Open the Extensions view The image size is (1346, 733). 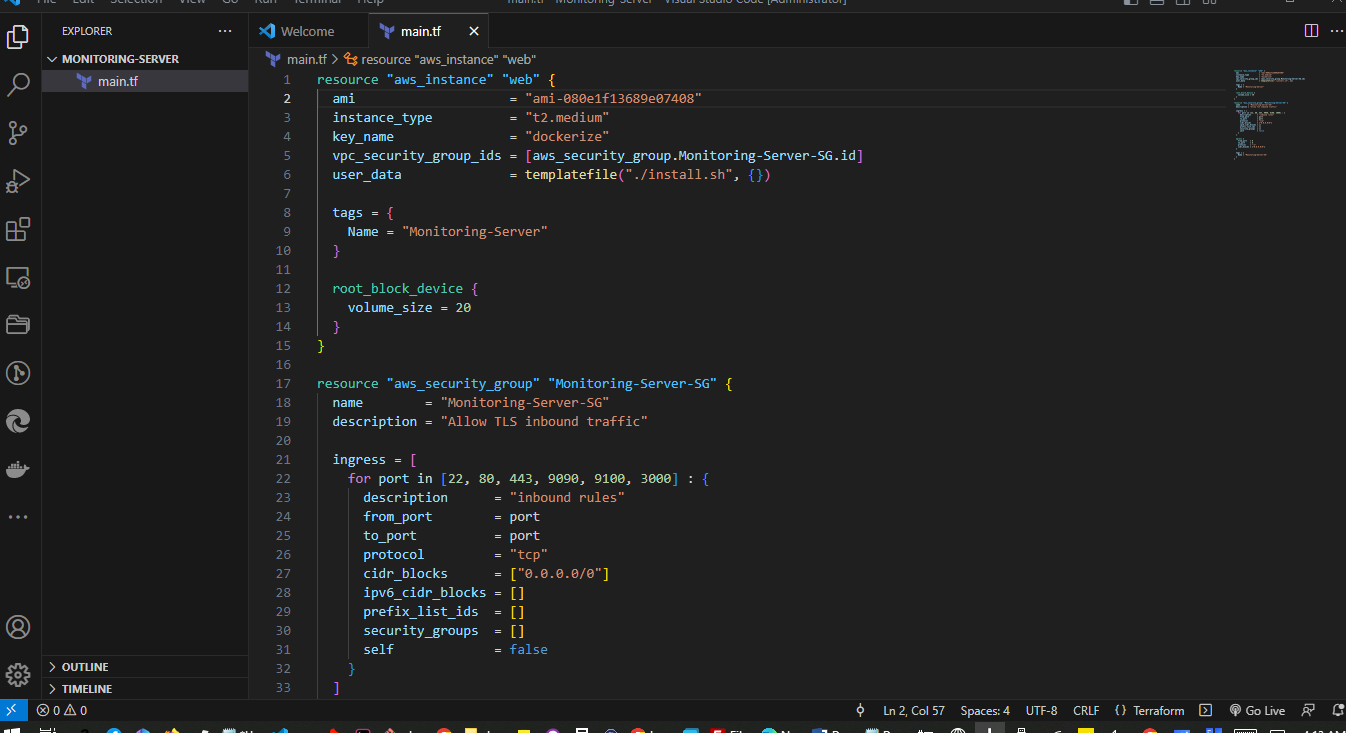[18, 229]
